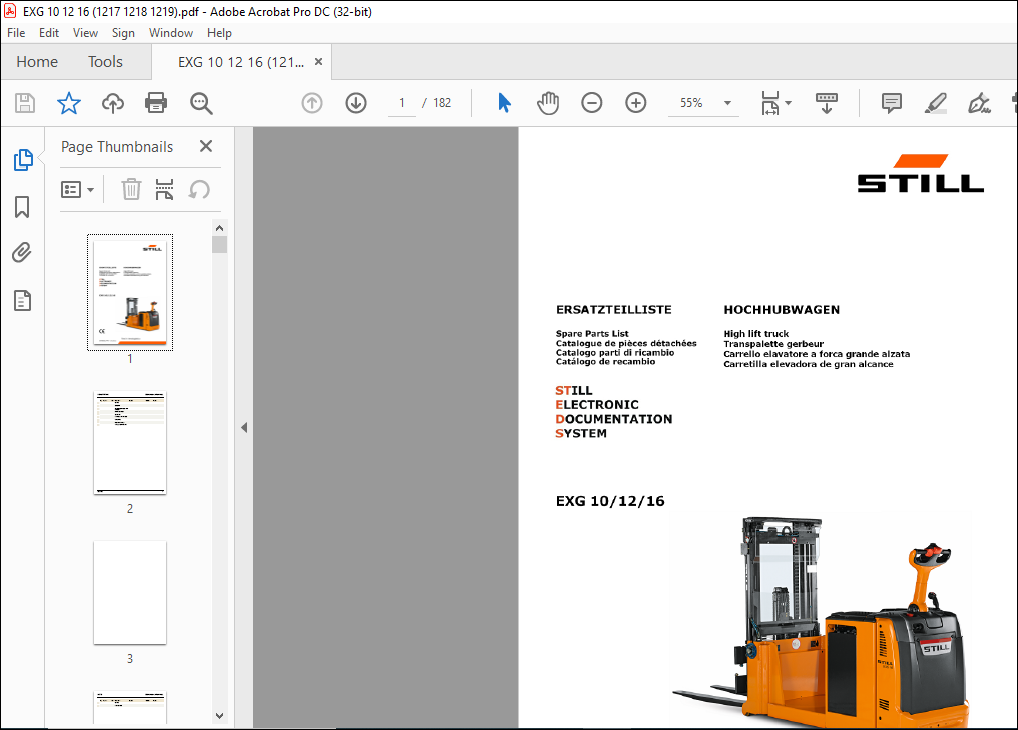Image resolution: width=1018 pixels, height=730 pixels.
Task: Open the Sign menu
Action: point(123,32)
